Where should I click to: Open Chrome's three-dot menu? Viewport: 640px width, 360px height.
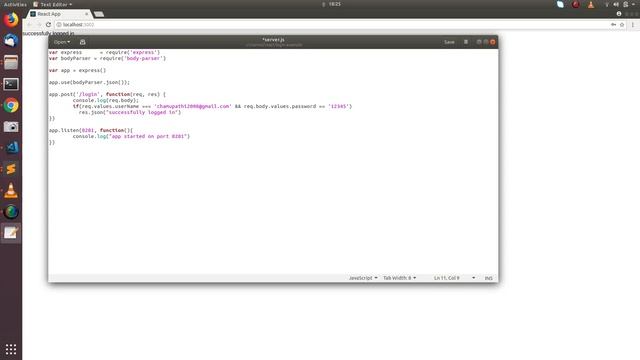[x=633, y=24]
